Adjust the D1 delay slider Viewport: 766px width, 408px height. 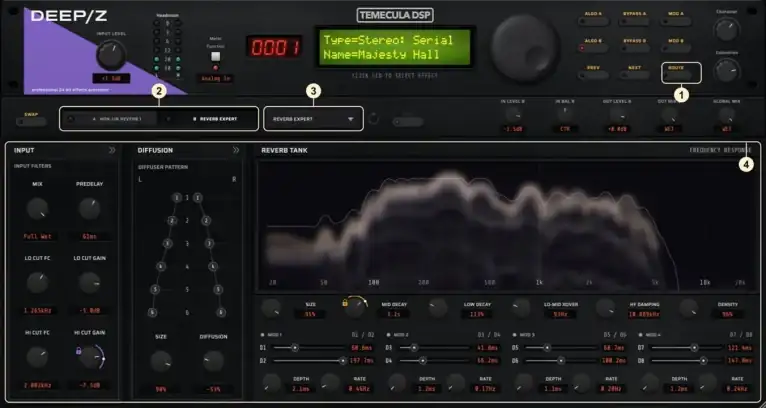(309, 348)
